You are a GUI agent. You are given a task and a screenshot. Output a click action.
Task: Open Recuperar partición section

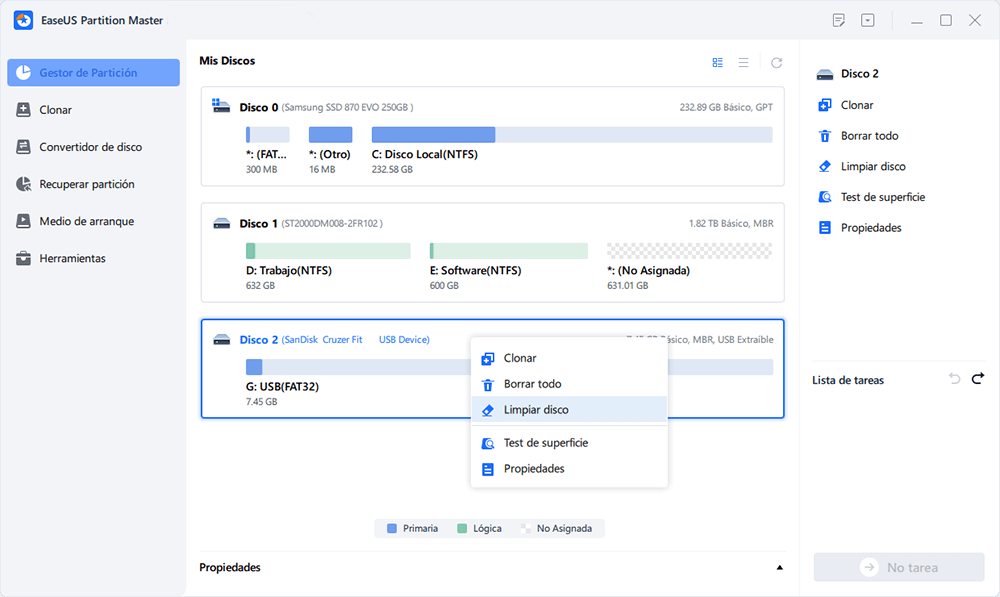click(x=93, y=184)
